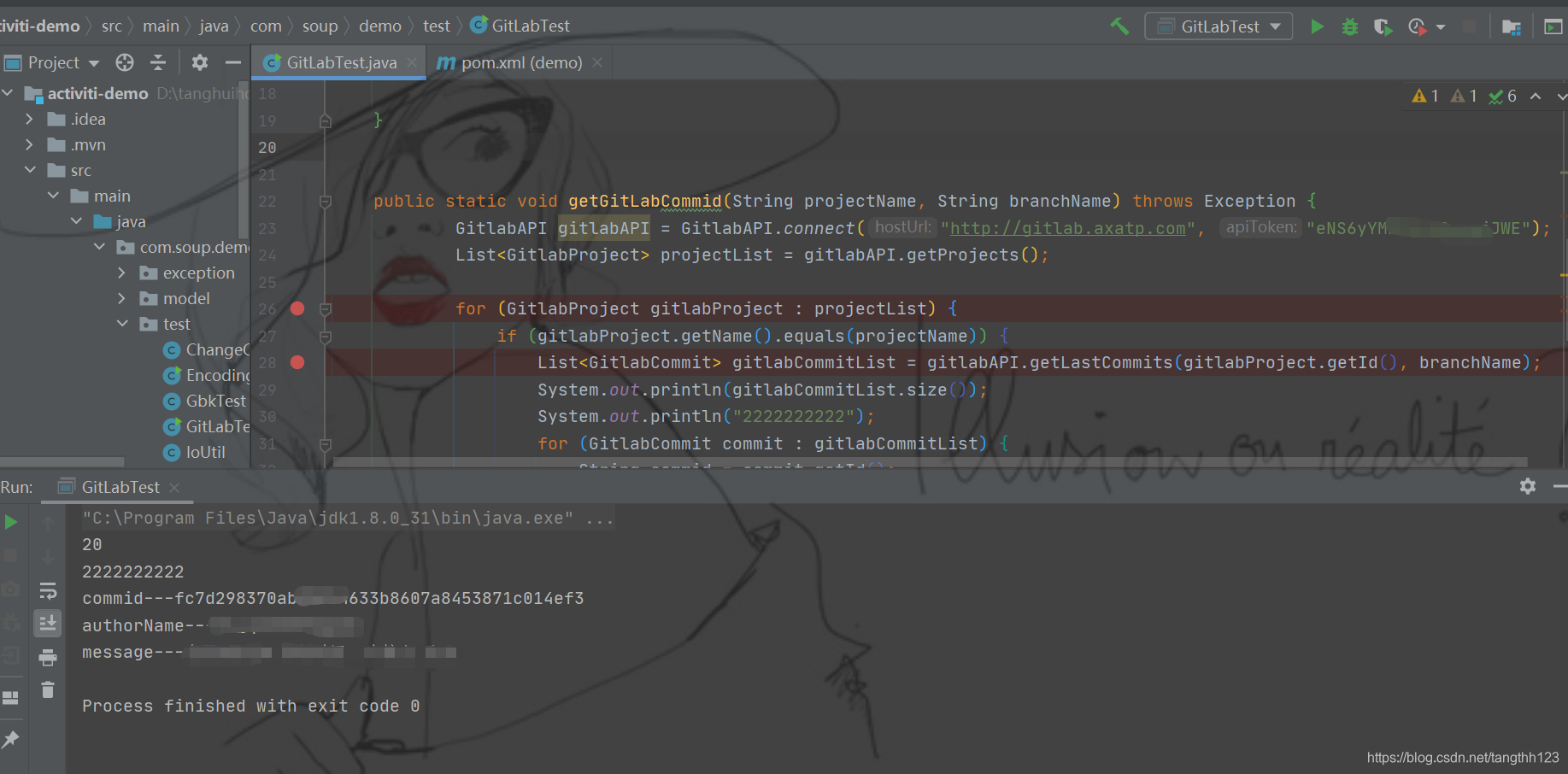Click the camera dump threads icon
The height and width of the screenshot is (774, 1568).
click(11, 589)
